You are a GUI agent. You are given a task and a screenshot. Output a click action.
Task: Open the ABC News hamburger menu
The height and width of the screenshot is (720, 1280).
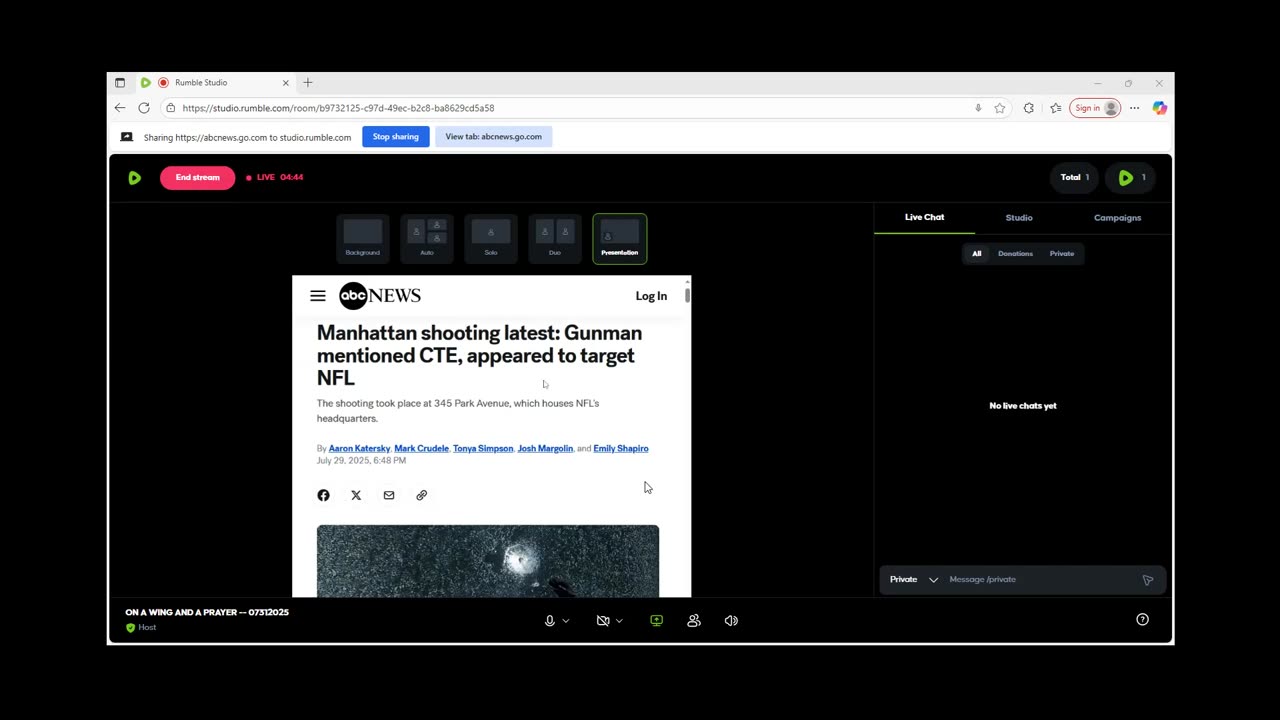318,296
